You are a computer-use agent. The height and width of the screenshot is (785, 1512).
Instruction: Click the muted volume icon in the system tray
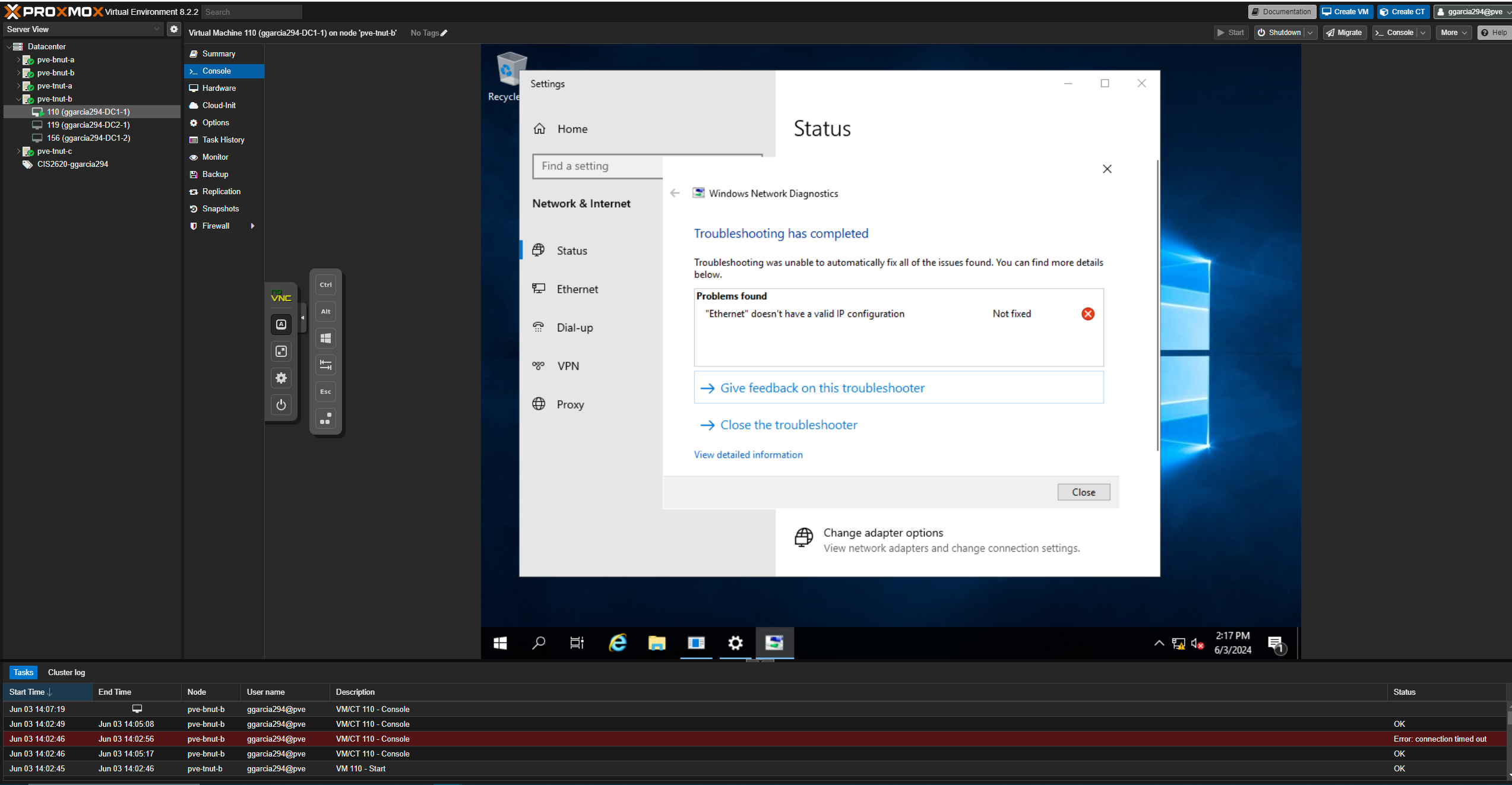tap(1196, 643)
